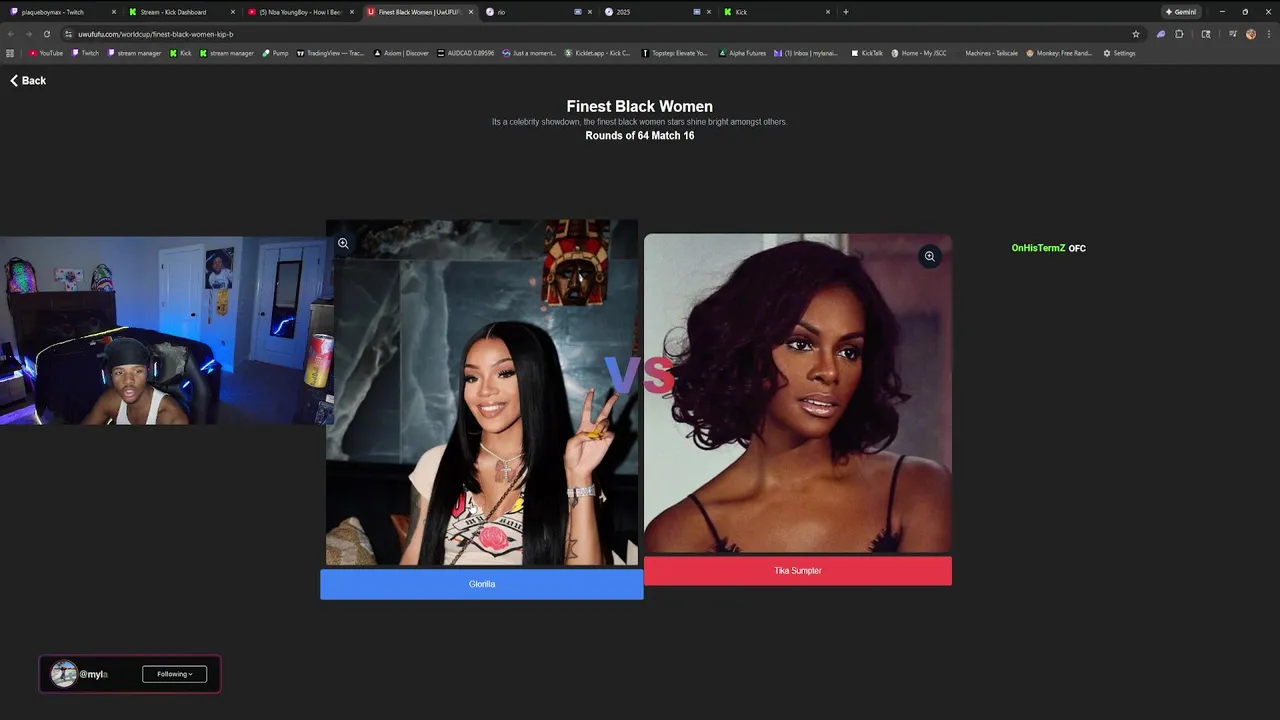1280x720 pixels.
Task: Open the Inbox mail bookmark
Action: point(806,53)
